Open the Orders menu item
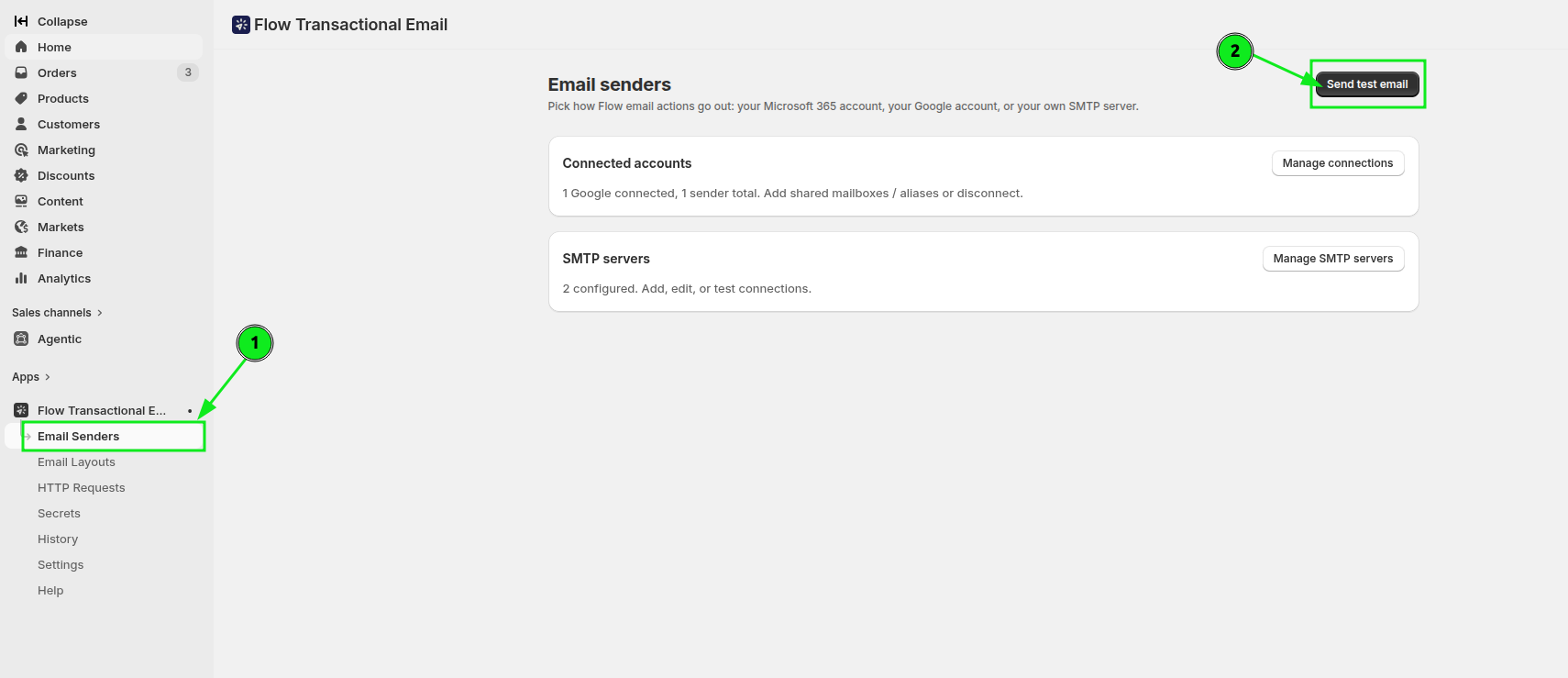The image size is (1568, 678). (x=104, y=72)
